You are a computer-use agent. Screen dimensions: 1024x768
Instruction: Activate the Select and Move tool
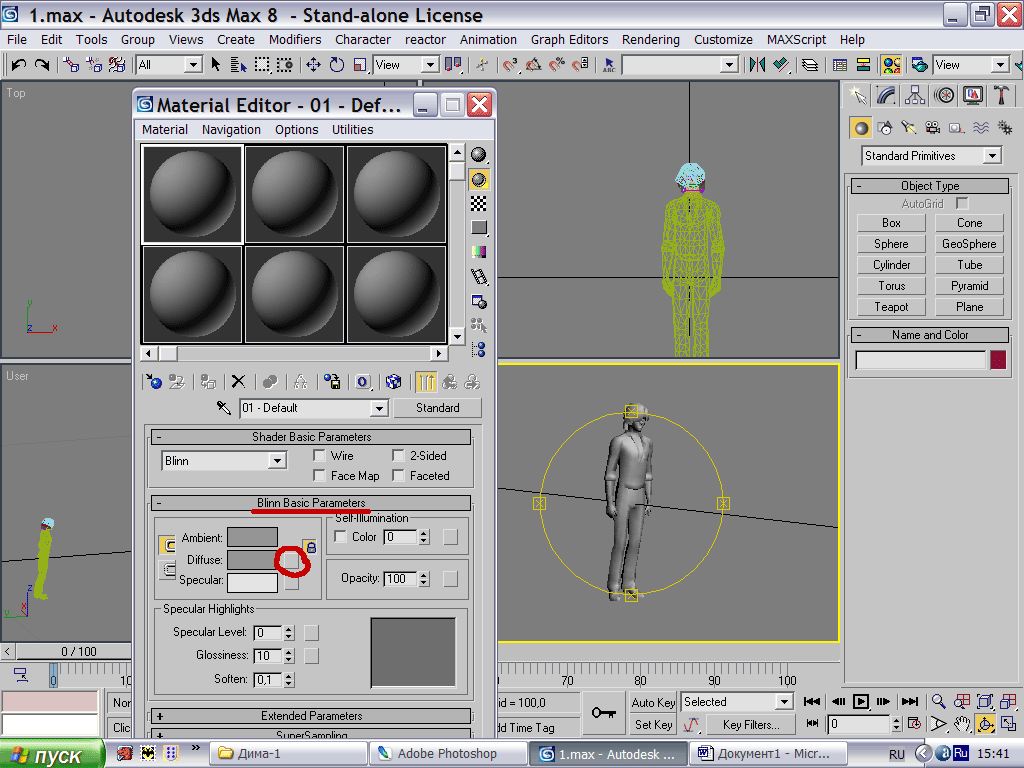(313, 65)
